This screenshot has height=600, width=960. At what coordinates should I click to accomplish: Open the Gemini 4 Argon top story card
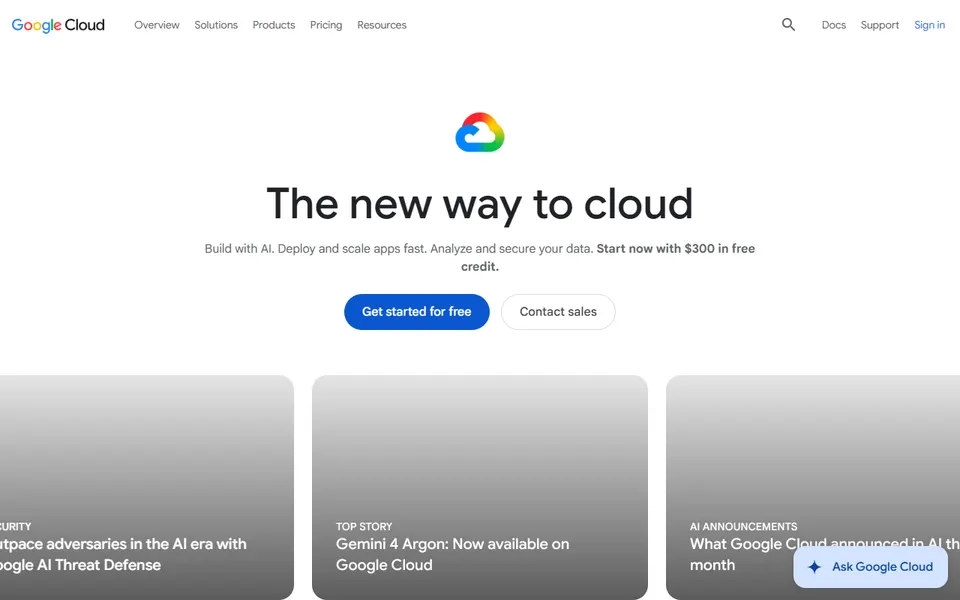[480, 487]
